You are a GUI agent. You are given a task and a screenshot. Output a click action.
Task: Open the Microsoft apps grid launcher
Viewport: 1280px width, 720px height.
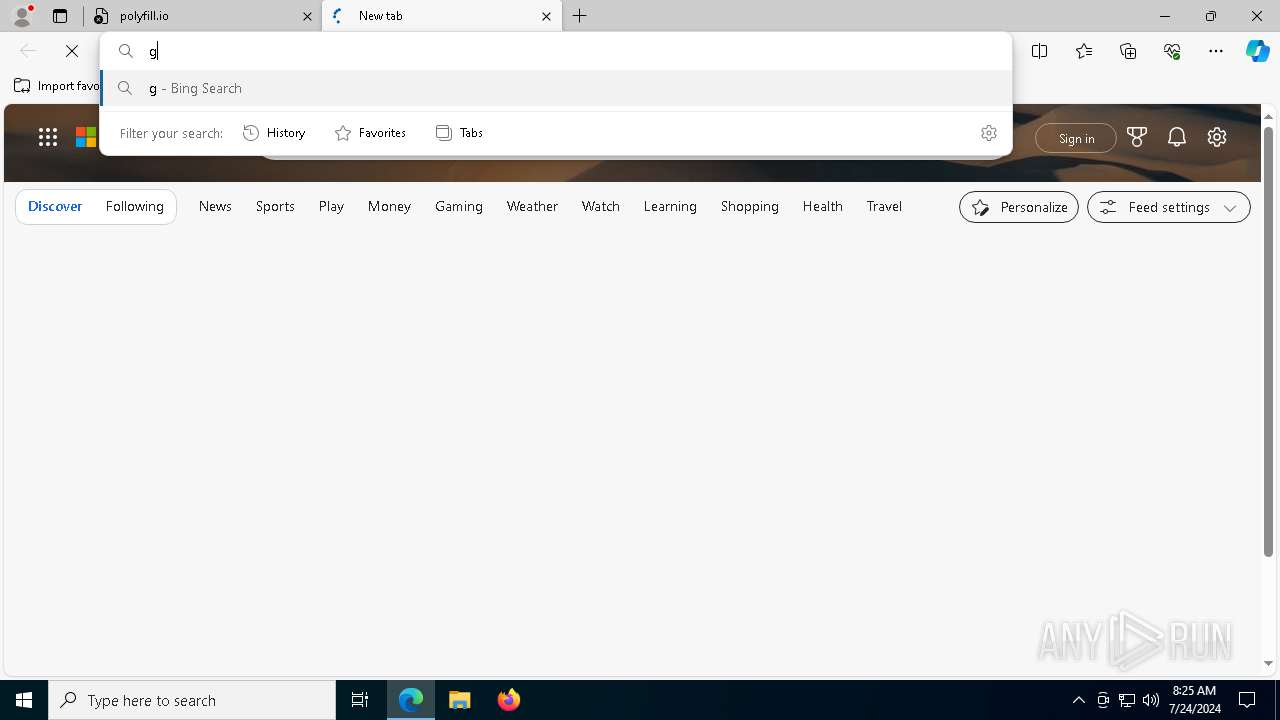[47, 137]
